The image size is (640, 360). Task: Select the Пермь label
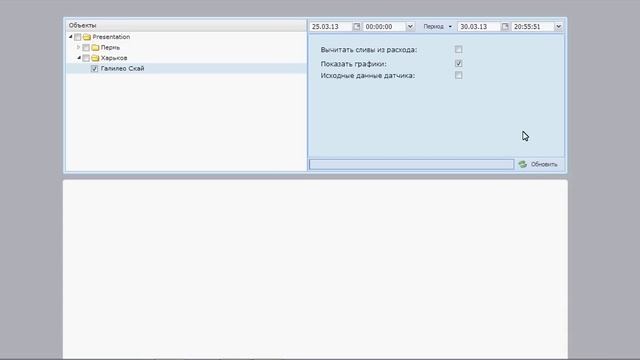110,47
